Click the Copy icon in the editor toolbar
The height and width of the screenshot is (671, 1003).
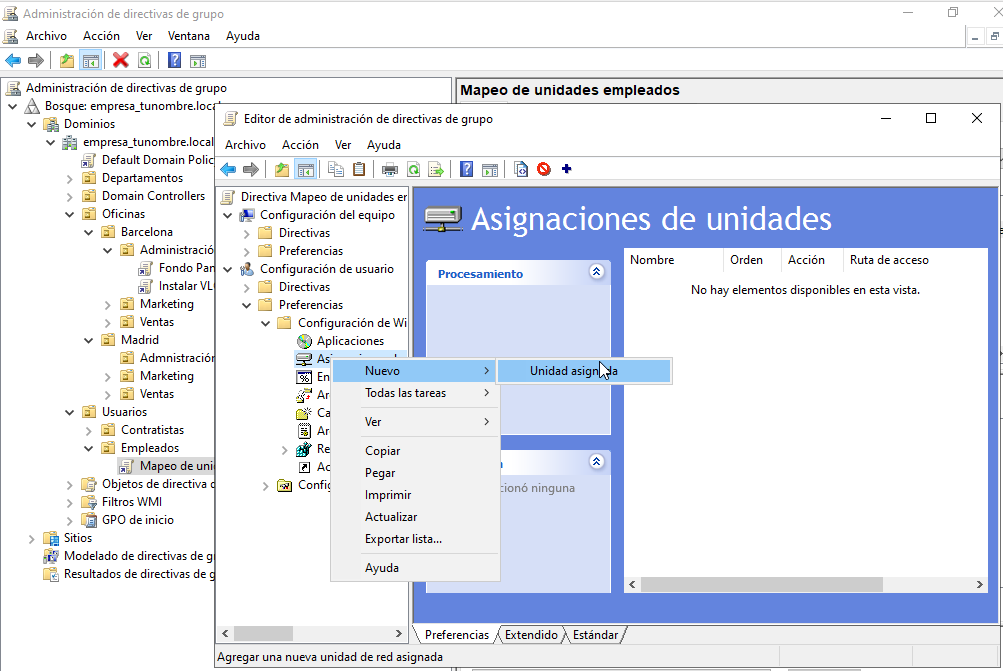(x=336, y=168)
